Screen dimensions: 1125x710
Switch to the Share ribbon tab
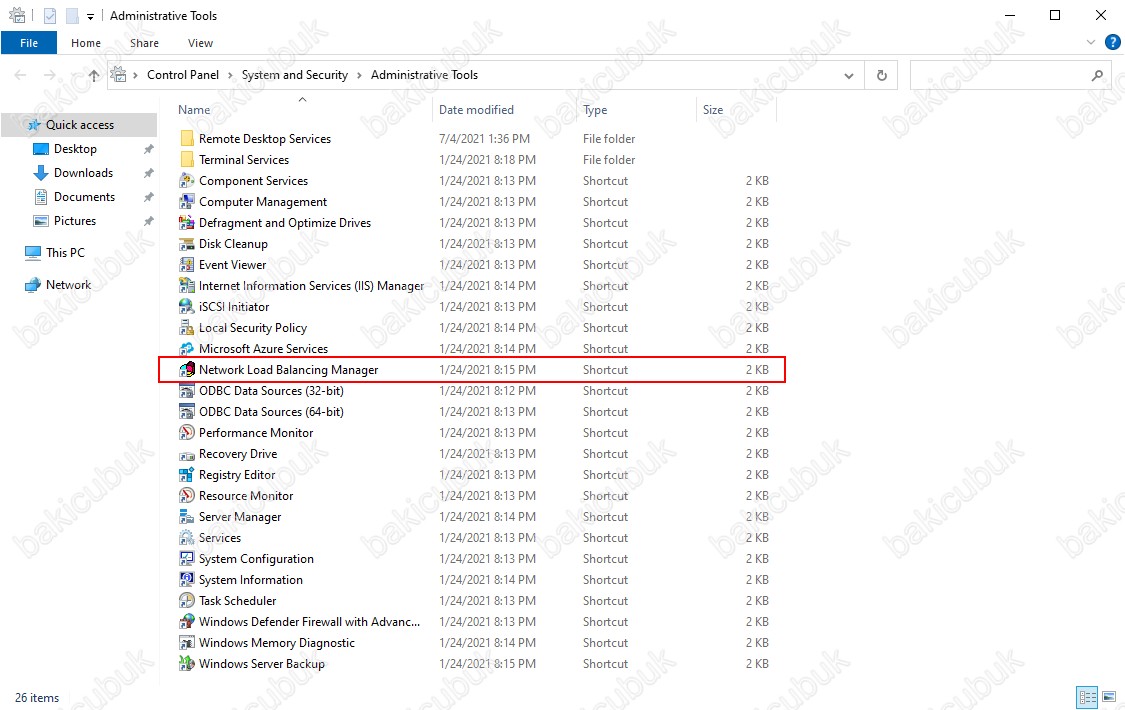[x=144, y=43]
